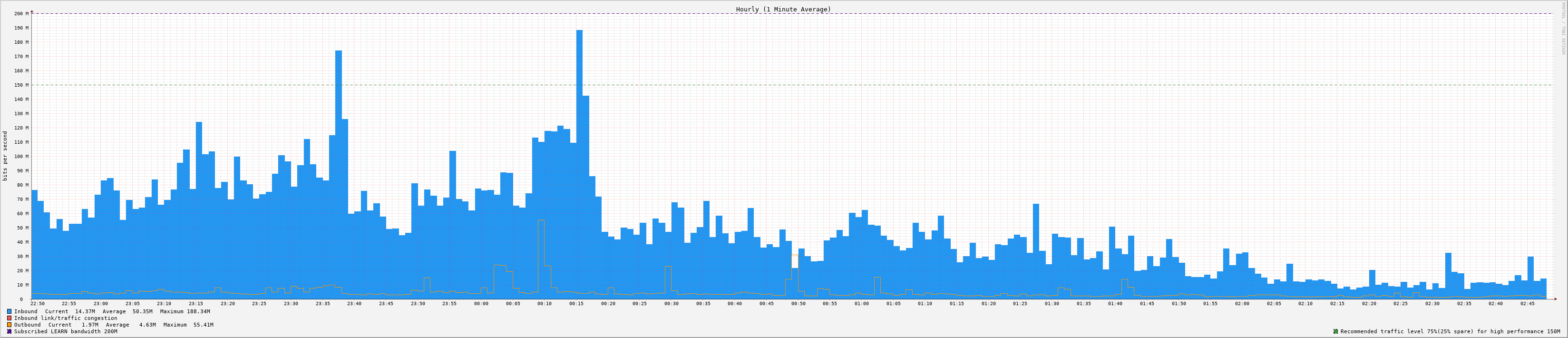Image resolution: width=1568 pixels, height=338 pixels.
Task: Click the tallest inbound bar near 00:15
Action: tap(579, 164)
